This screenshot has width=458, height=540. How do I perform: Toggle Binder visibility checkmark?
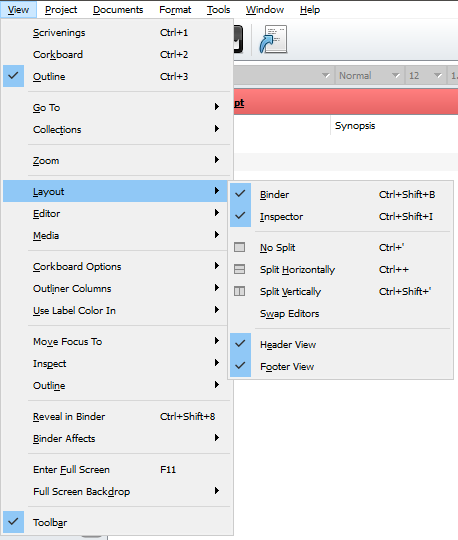[x=240, y=194]
